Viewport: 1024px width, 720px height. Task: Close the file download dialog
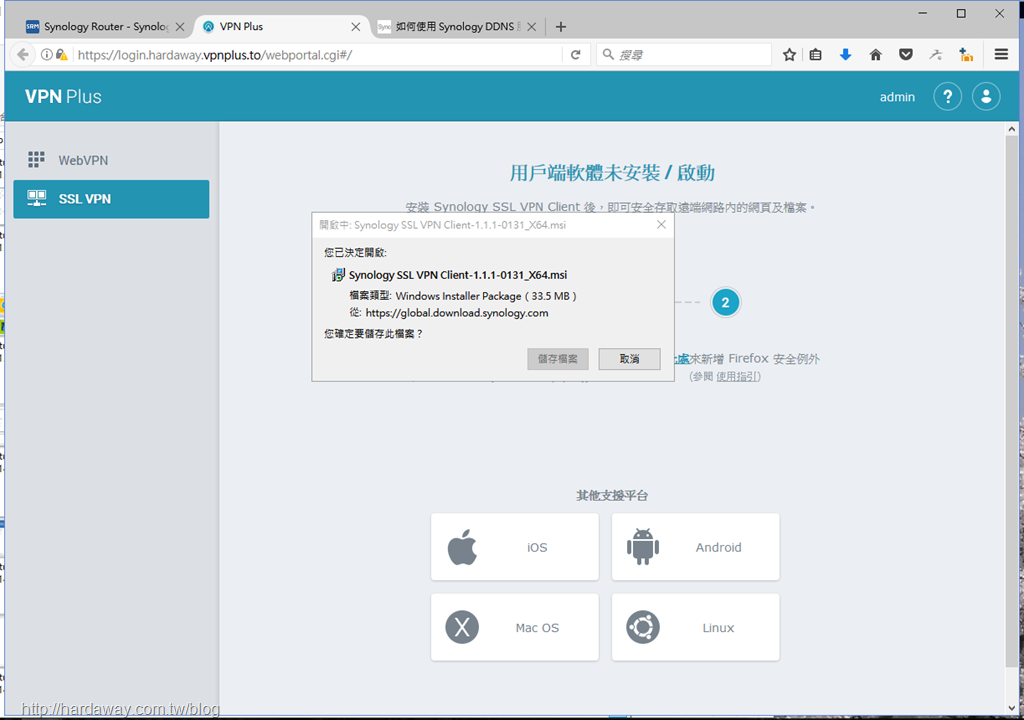pos(661,225)
